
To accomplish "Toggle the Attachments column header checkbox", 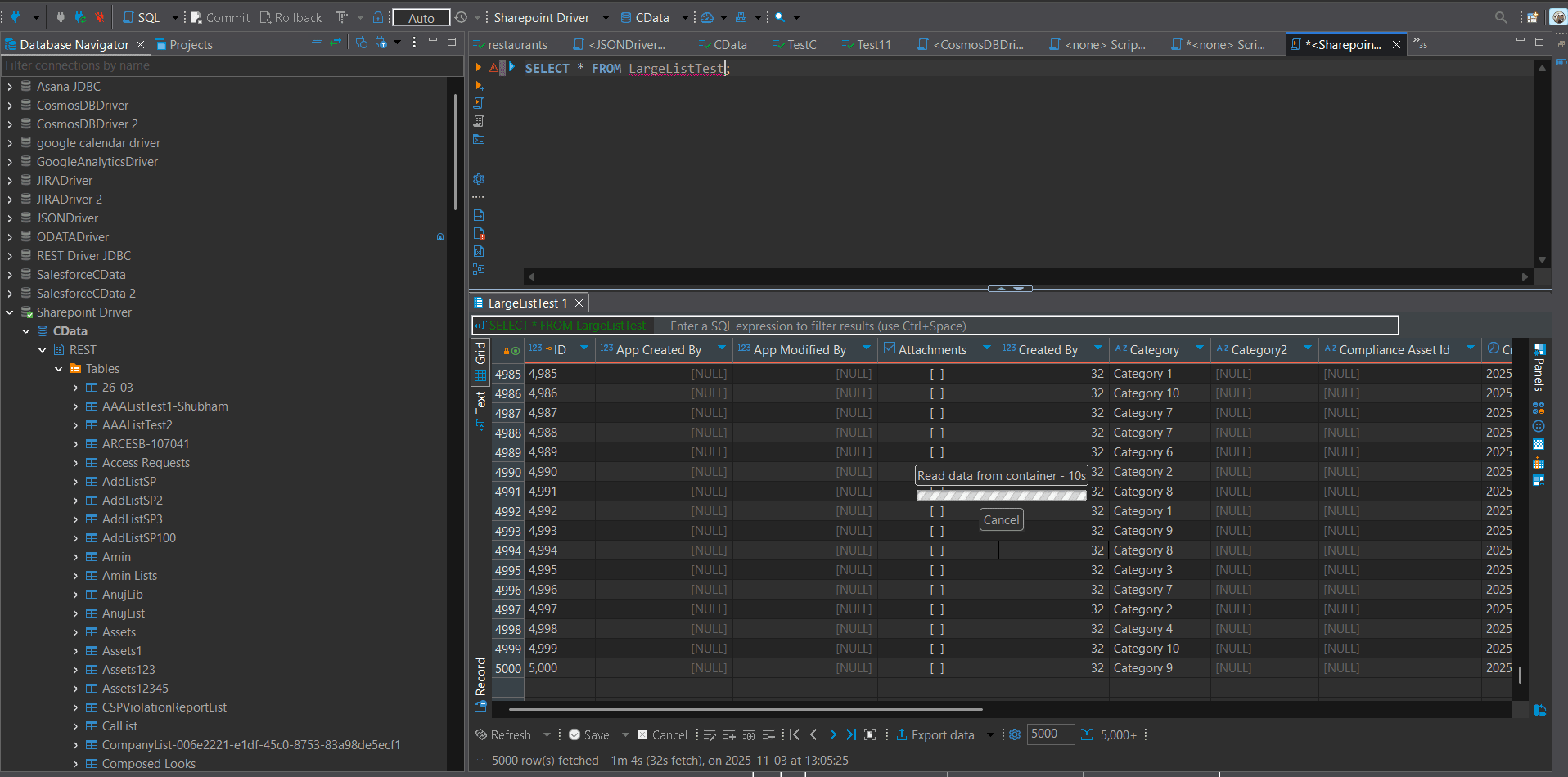I will pyautogui.click(x=890, y=349).
